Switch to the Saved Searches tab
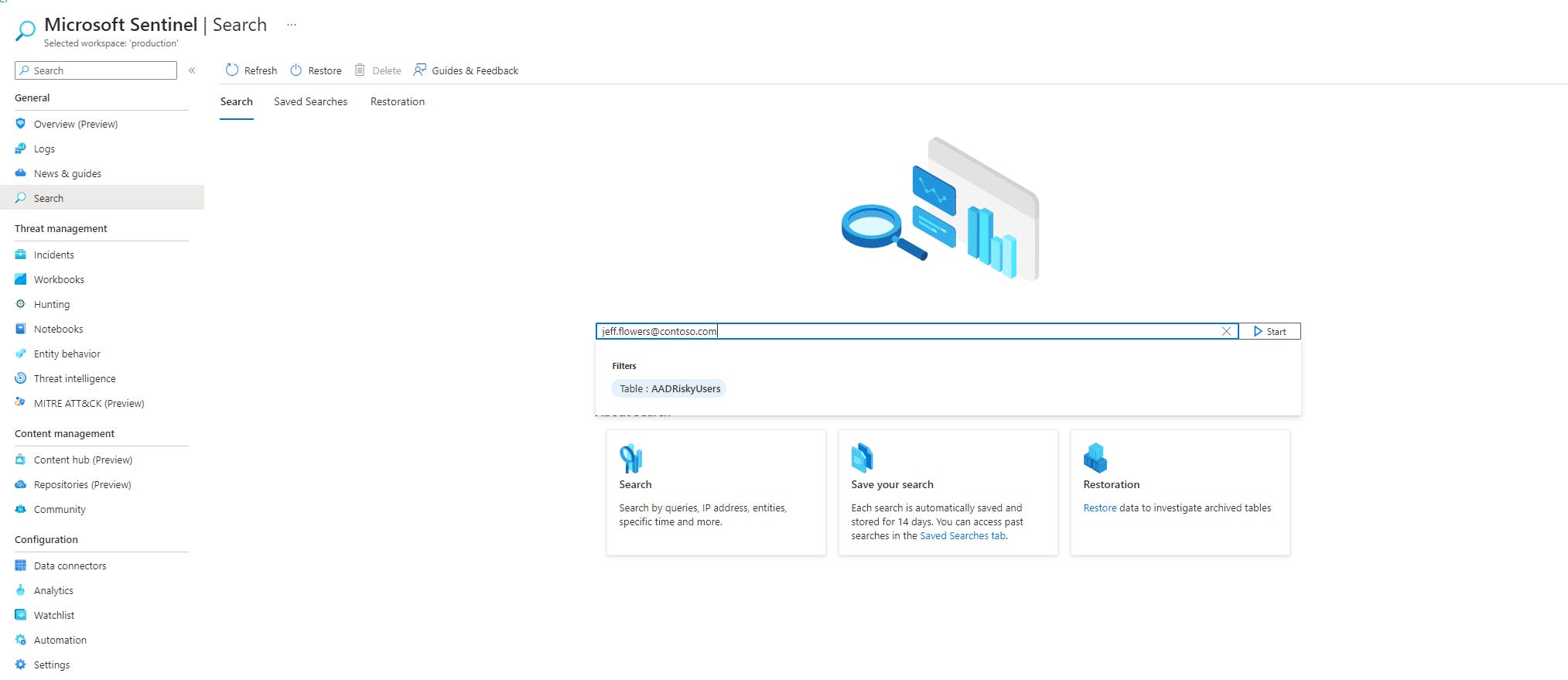1568x680 pixels. pos(311,101)
